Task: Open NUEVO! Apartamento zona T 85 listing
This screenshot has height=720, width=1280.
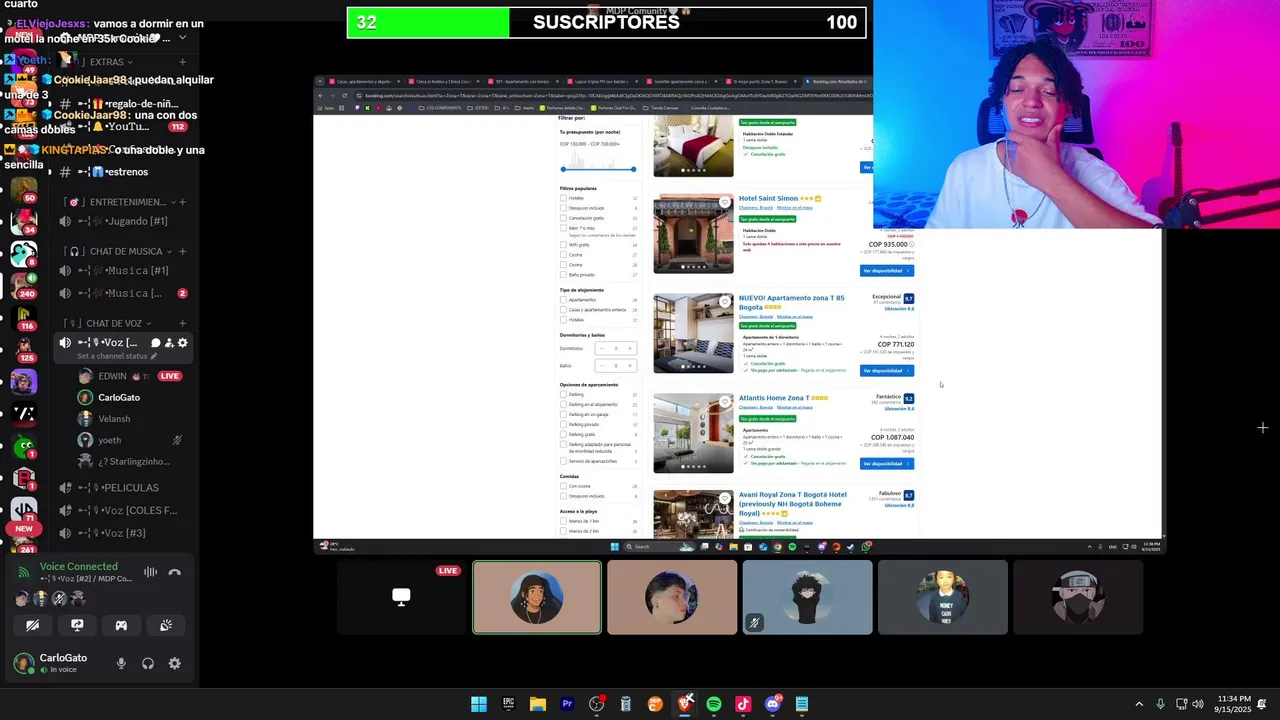Action: click(791, 302)
